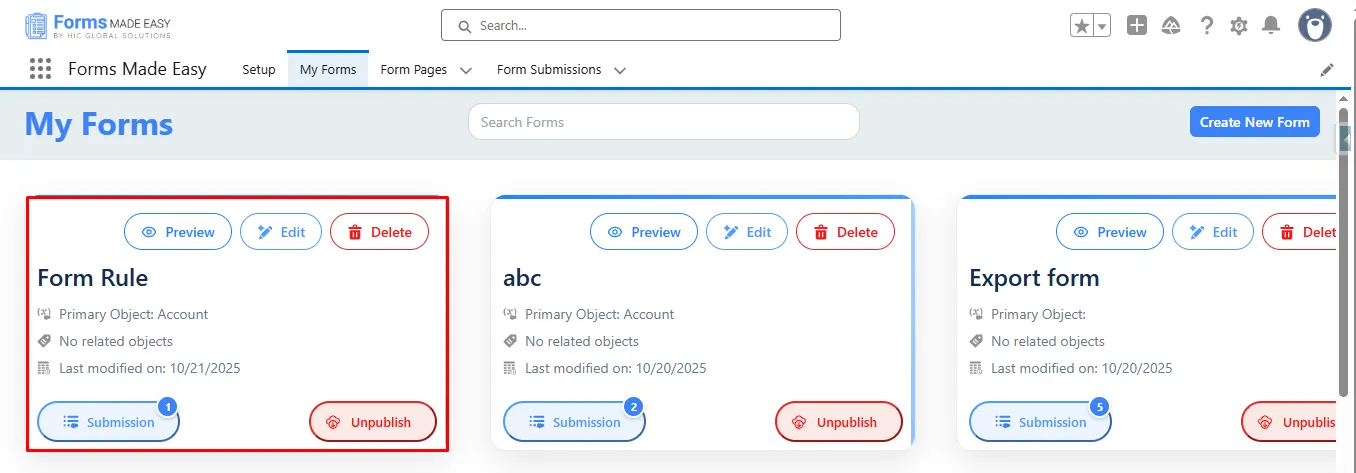Select the My Forms tab
1356x473 pixels.
(328, 70)
